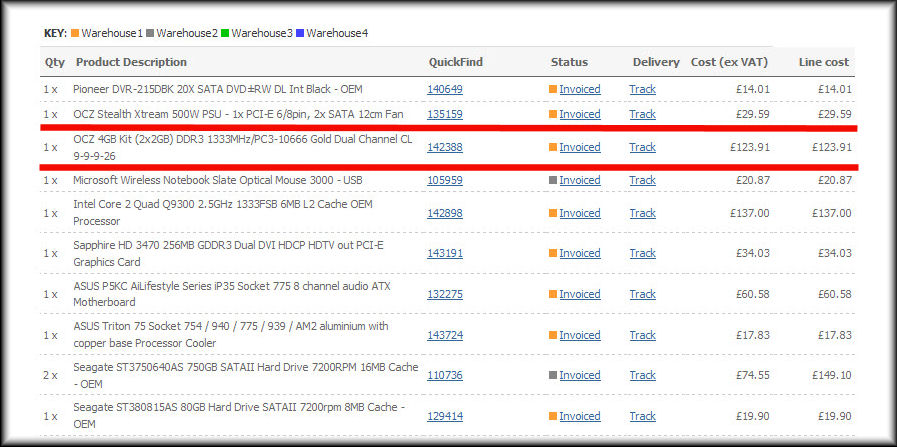The height and width of the screenshot is (447, 897).
Task: Select the OCZ 4GB Kit DDR3 product description
Action: pyautogui.click(x=243, y=147)
